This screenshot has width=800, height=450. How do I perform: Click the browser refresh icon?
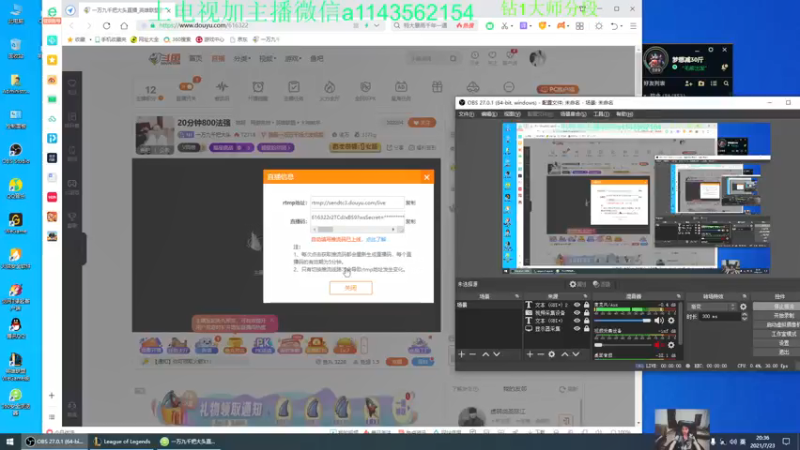click(107, 26)
